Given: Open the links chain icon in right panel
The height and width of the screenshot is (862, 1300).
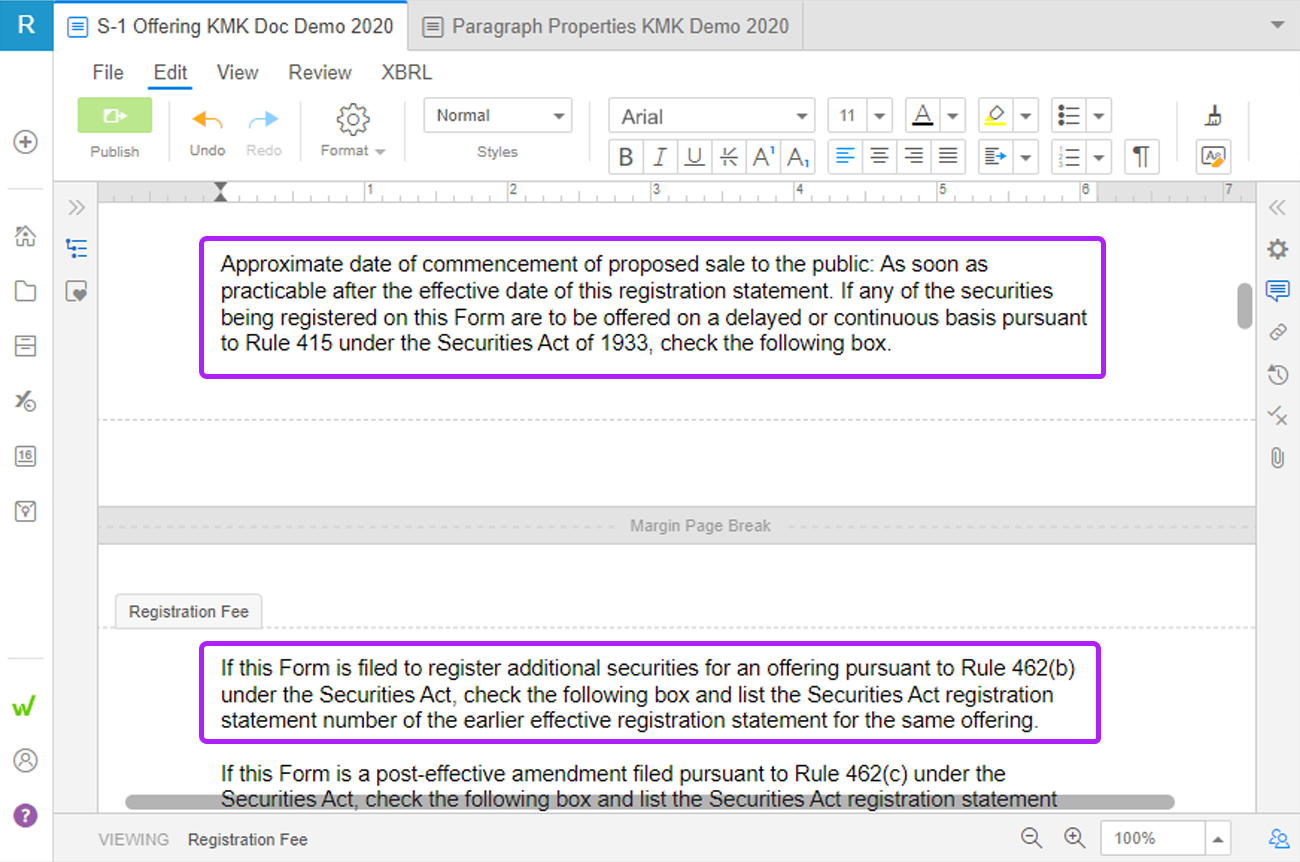Looking at the screenshot, I should pyautogui.click(x=1277, y=332).
